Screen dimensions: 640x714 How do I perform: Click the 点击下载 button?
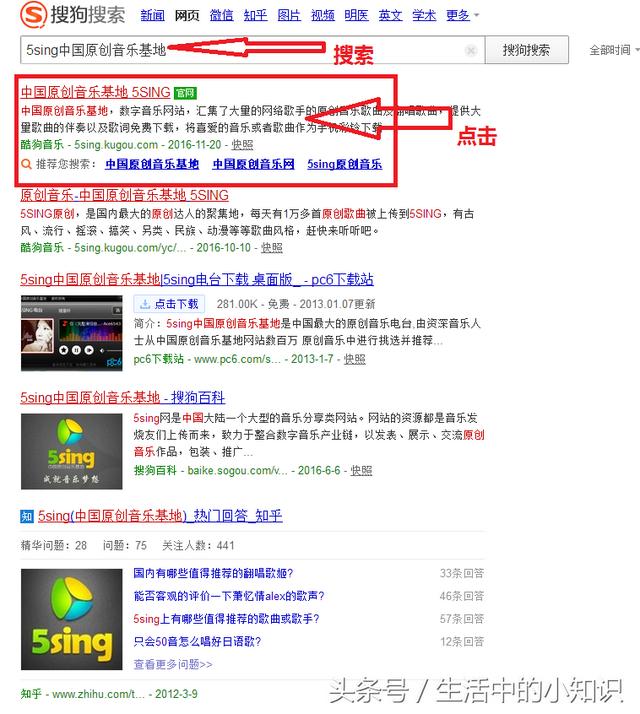coord(169,304)
